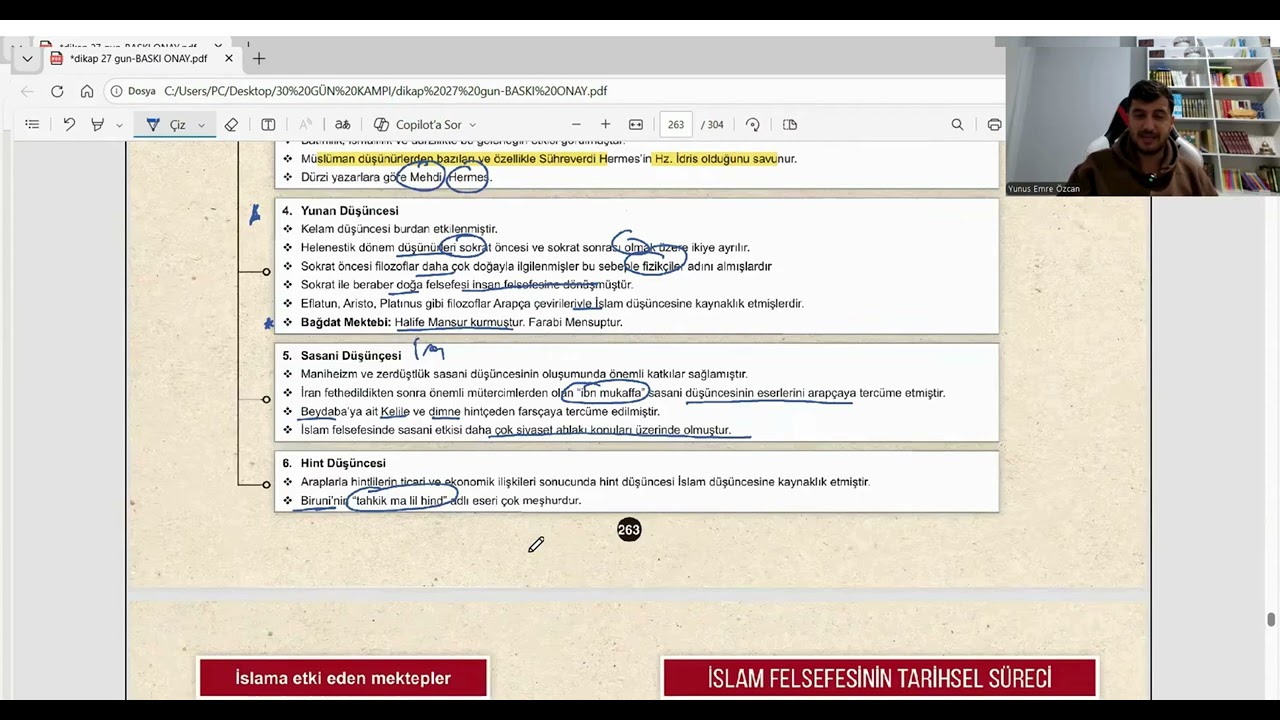This screenshot has height=720, width=1280.
Task: Switch the page view layout
Action: pos(790,125)
